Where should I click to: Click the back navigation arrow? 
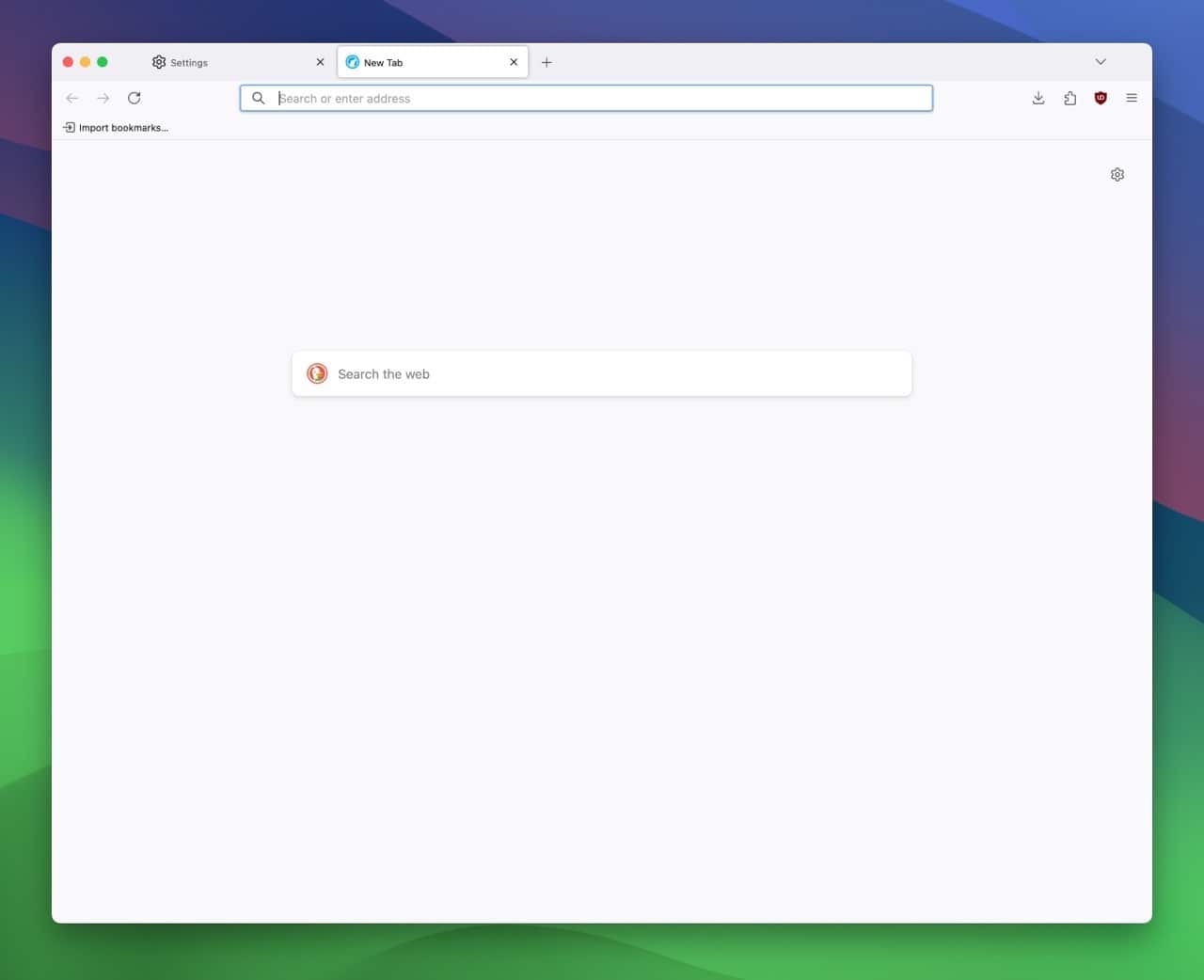point(72,98)
